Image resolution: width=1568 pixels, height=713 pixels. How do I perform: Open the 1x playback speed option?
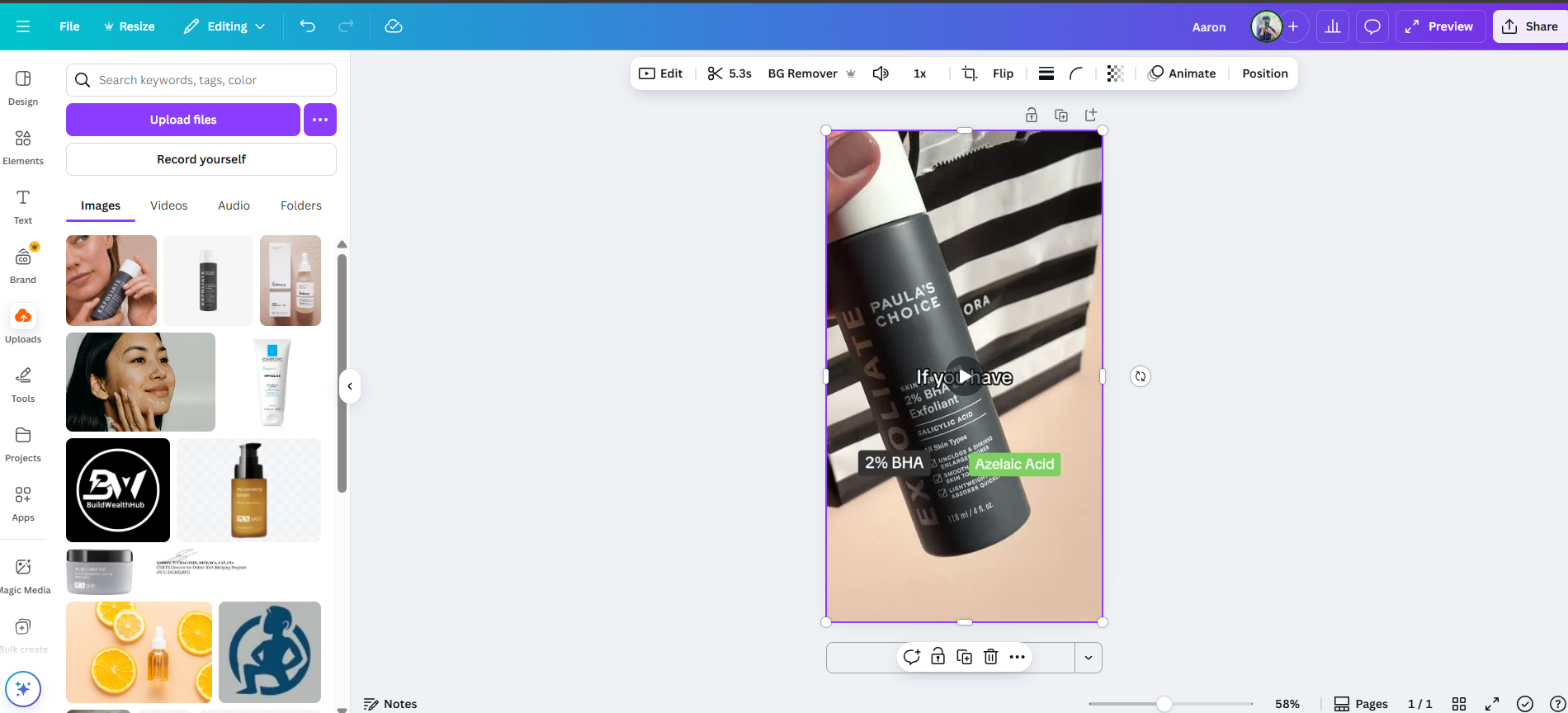(x=919, y=73)
